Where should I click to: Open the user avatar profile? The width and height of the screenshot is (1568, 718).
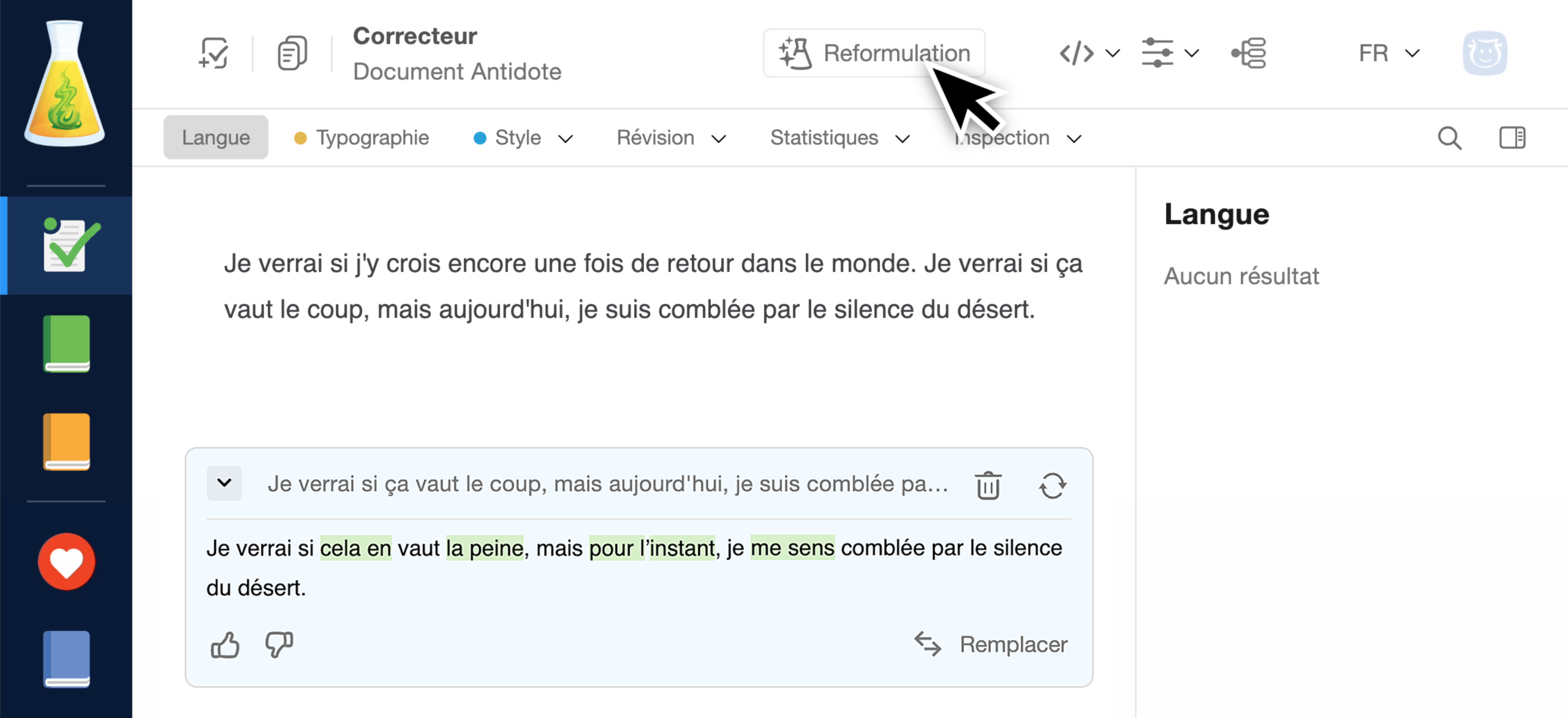tap(1485, 53)
